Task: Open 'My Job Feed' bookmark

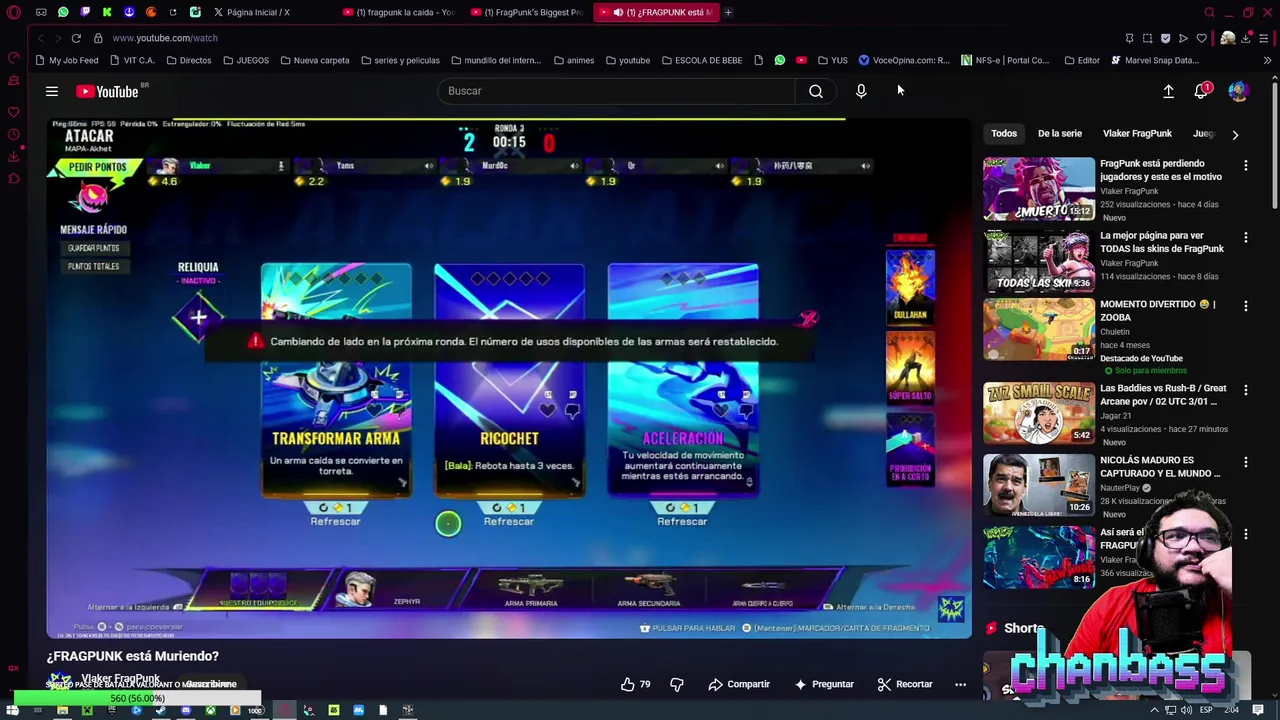Action: [66, 60]
